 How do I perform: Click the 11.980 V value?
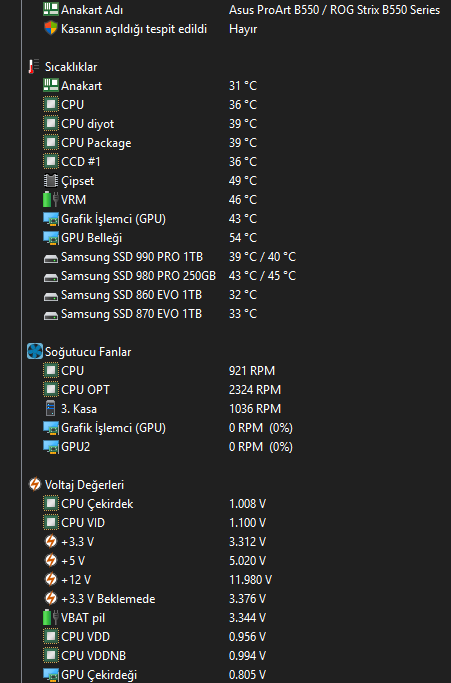tap(251, 580)
